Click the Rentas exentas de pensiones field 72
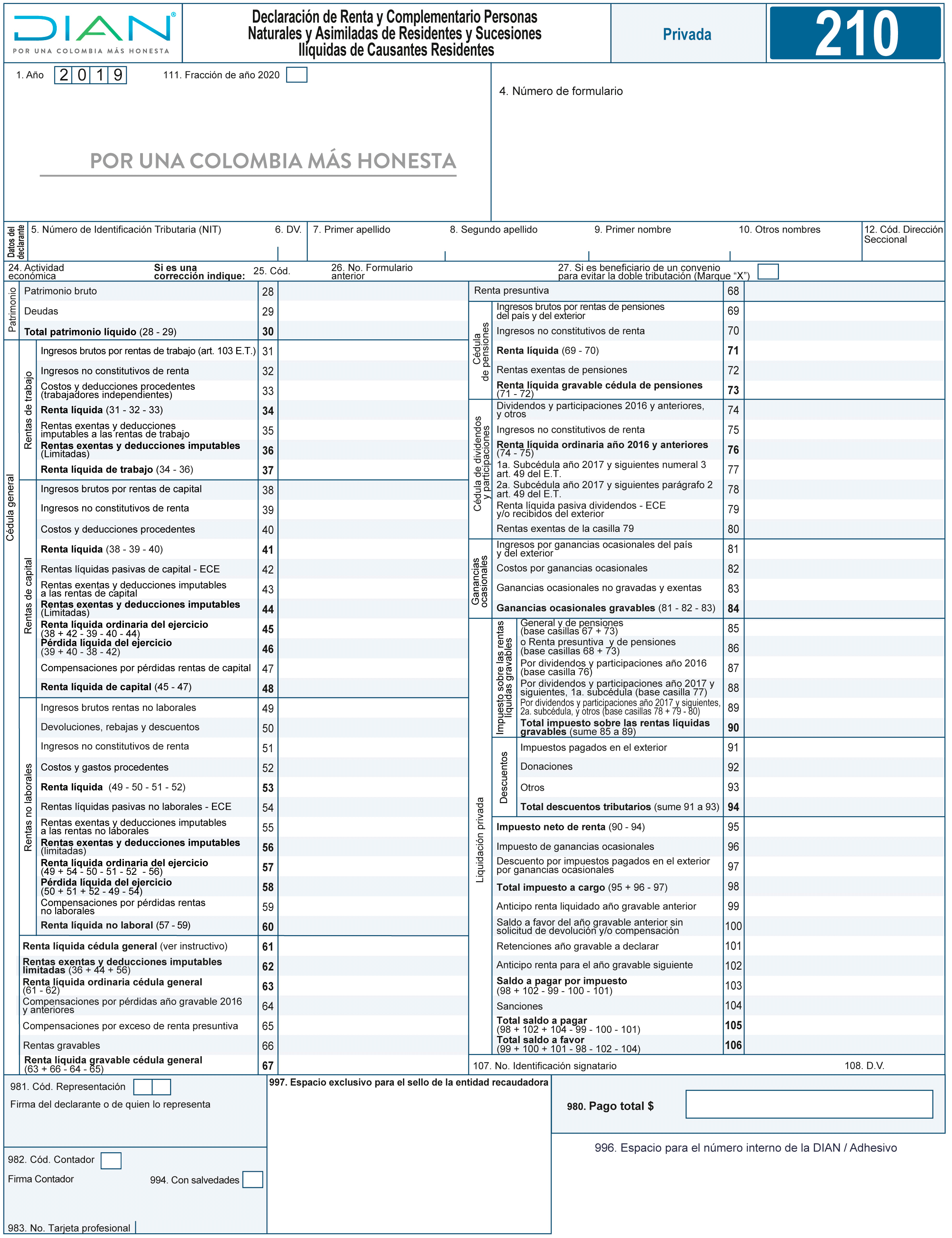This screenshot has width=952, height=1238. coord(844,370)
